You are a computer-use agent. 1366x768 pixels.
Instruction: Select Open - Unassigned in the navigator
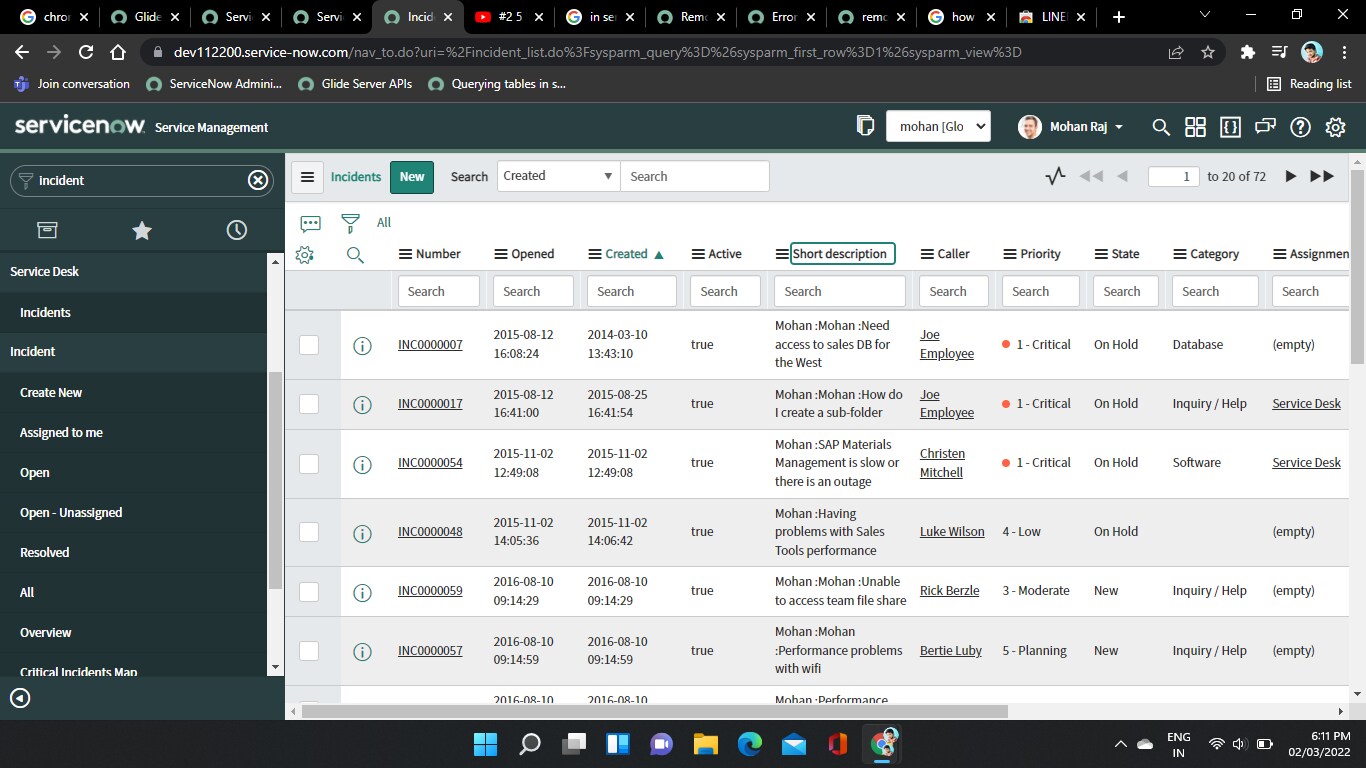click(x=71, y=512)
